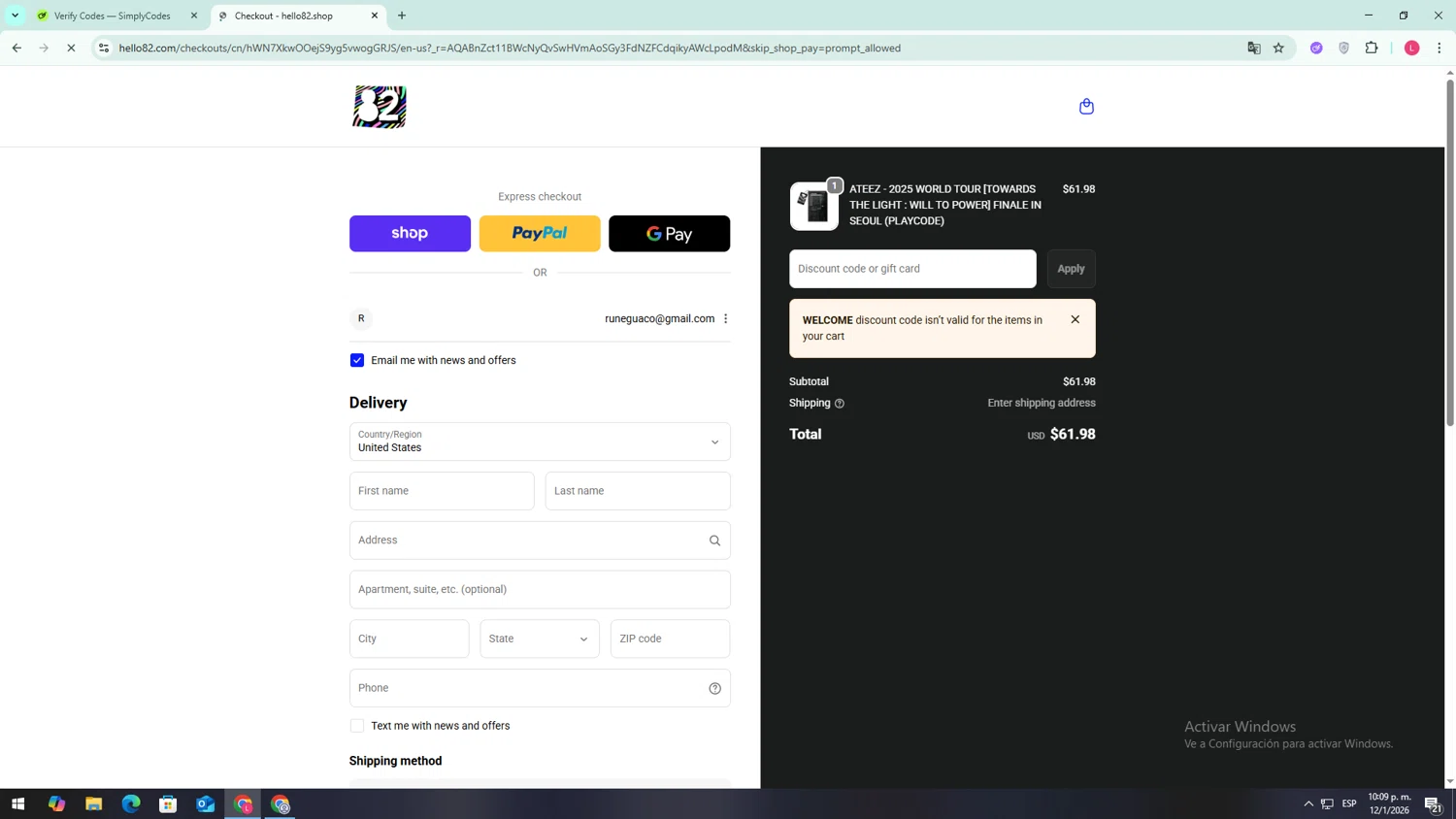Uncheck Email me with news and offers

tap(357, 360)
